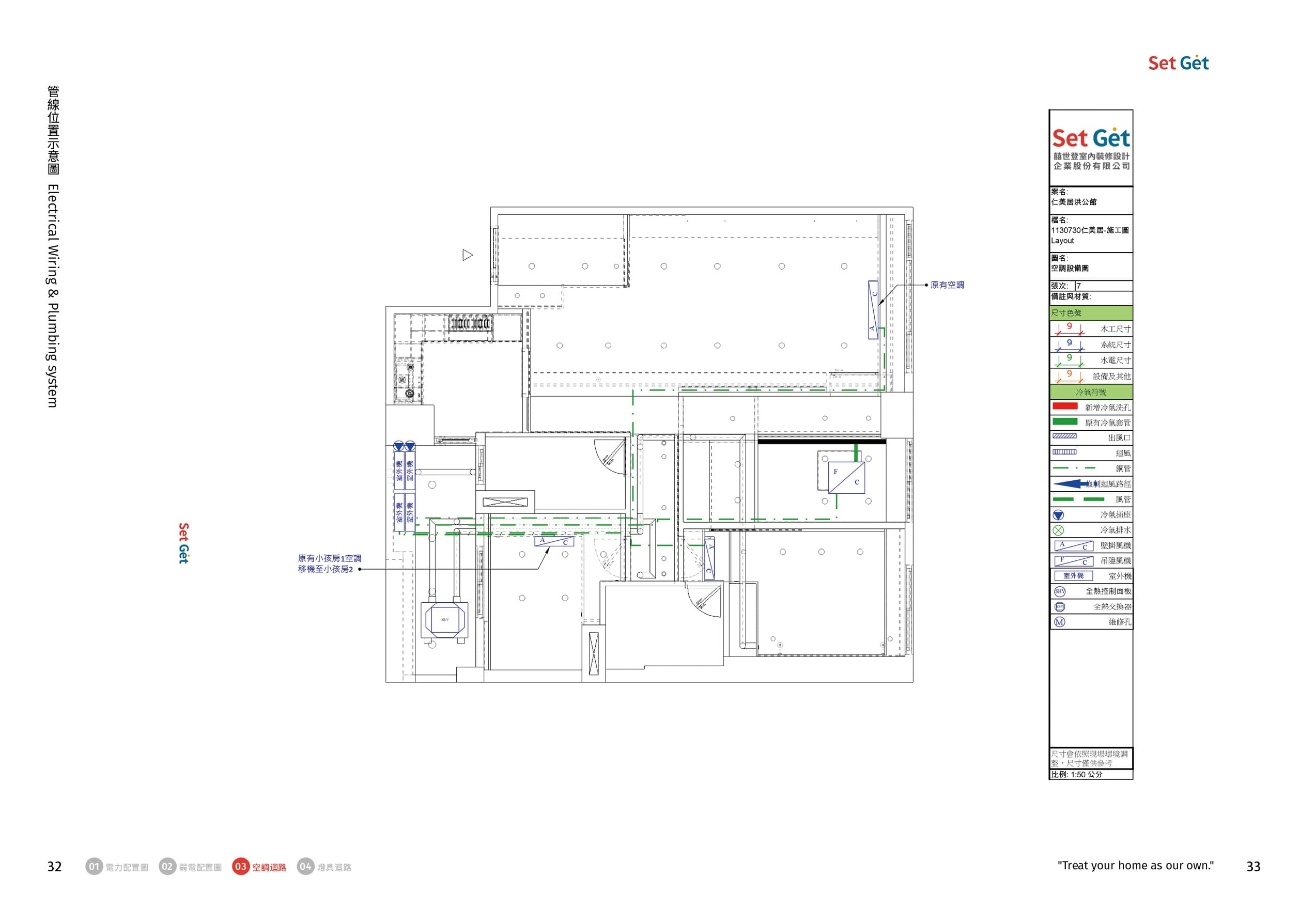The width and height of the screenshot is (1300, 924).
Task: Click the 原有空調 annotation label
Action: coord(947,285)
